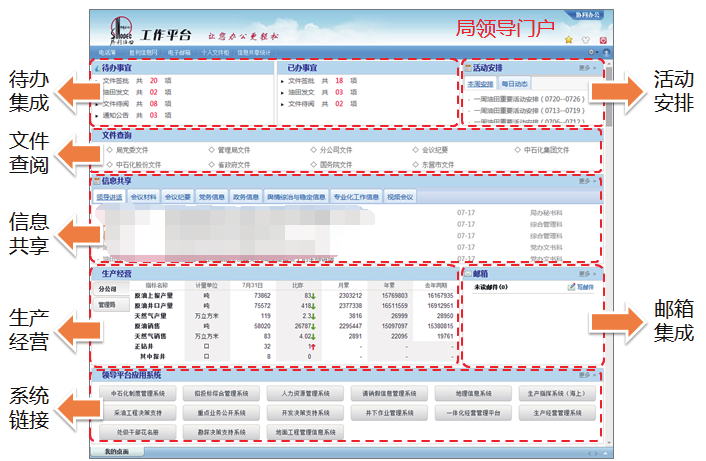The image size is (706, 461).
Task: Select the 分公司 view in 生产经营
Action: [x=108, y=289]
